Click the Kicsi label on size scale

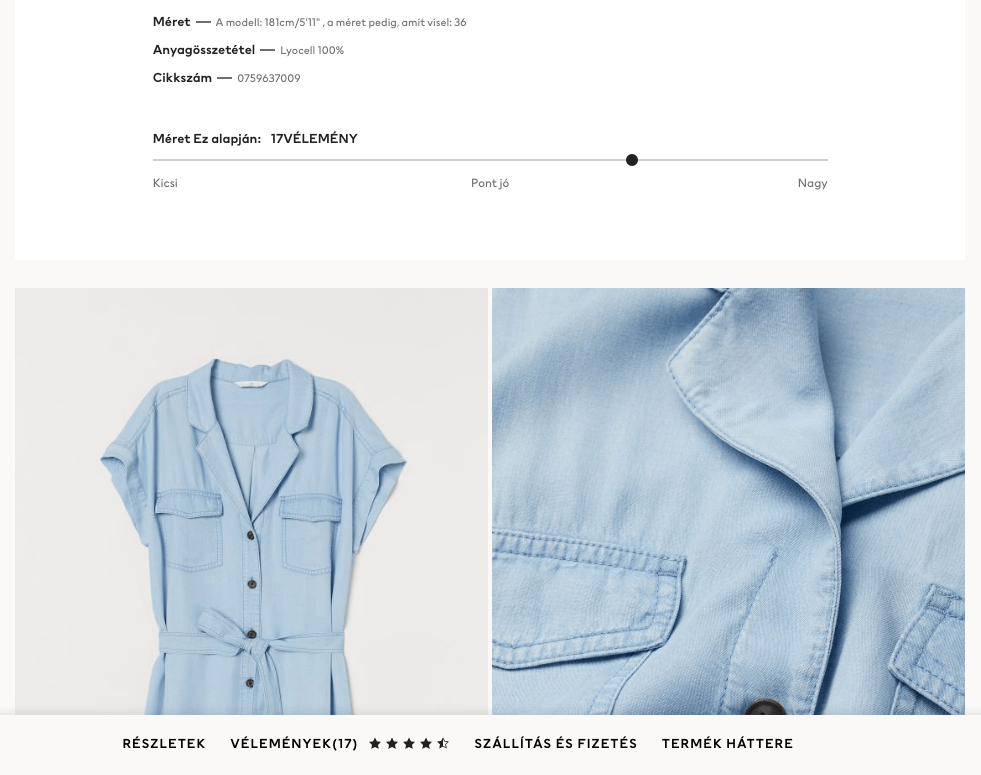[165, 183]
